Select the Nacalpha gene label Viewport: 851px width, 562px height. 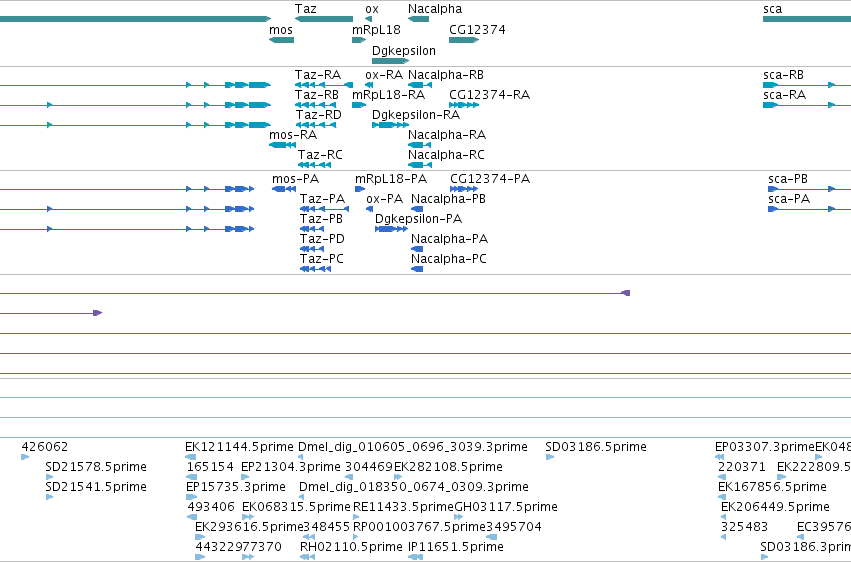[x=435, y=9]
